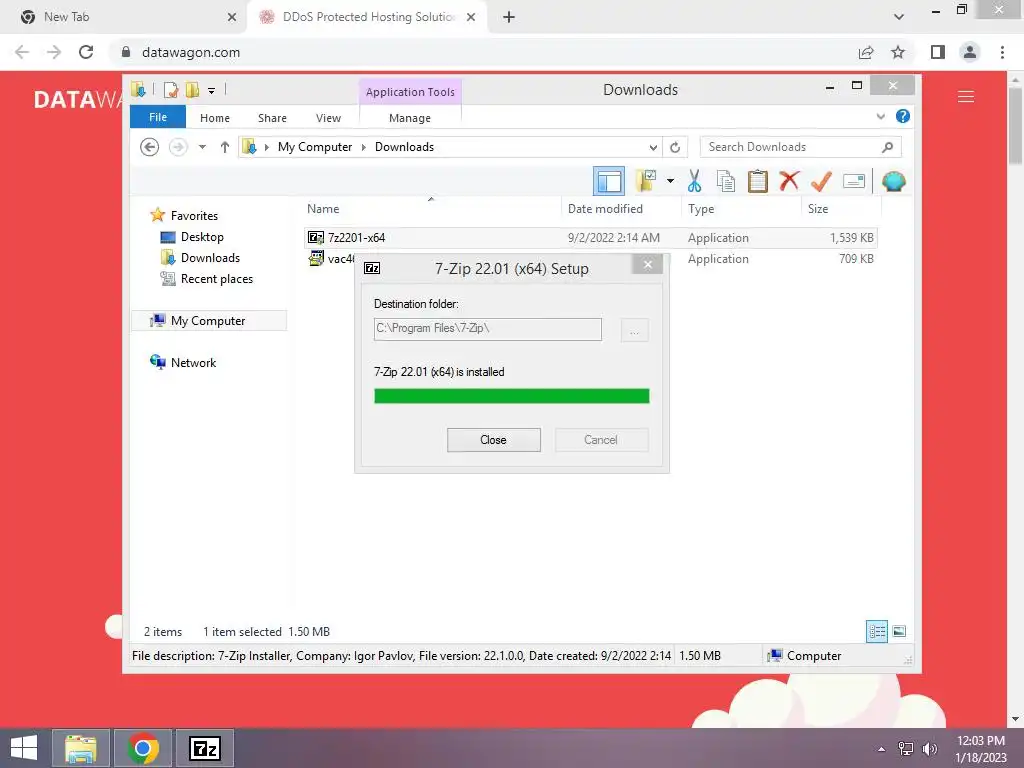Bookmark this page with star icon
Image resolution: width=1024 pixels, height=768 pixels.
898,52
